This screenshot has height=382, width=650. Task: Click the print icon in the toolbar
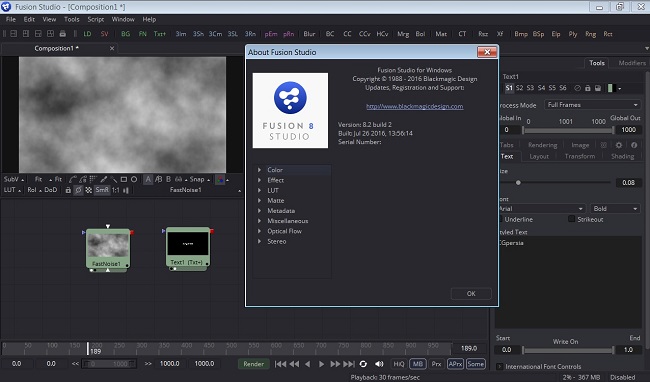(x=63, y=34)
